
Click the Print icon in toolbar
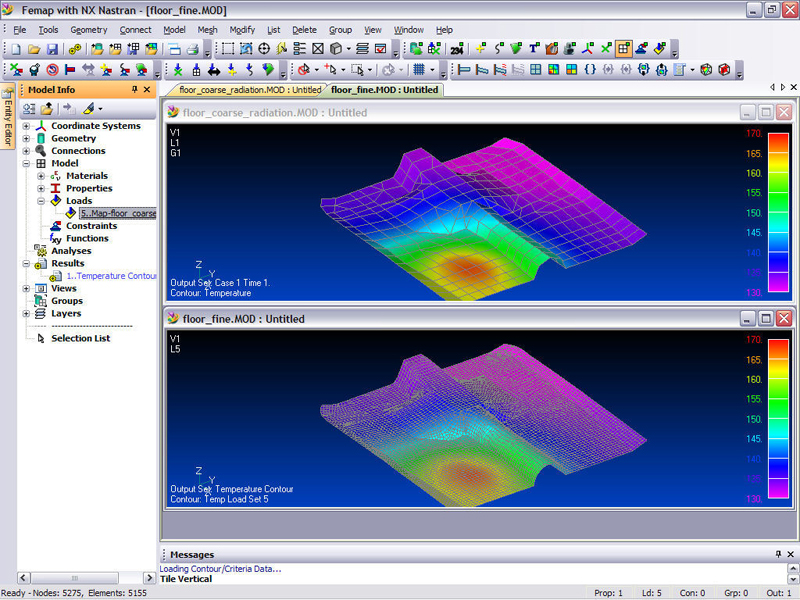[192, 49]
